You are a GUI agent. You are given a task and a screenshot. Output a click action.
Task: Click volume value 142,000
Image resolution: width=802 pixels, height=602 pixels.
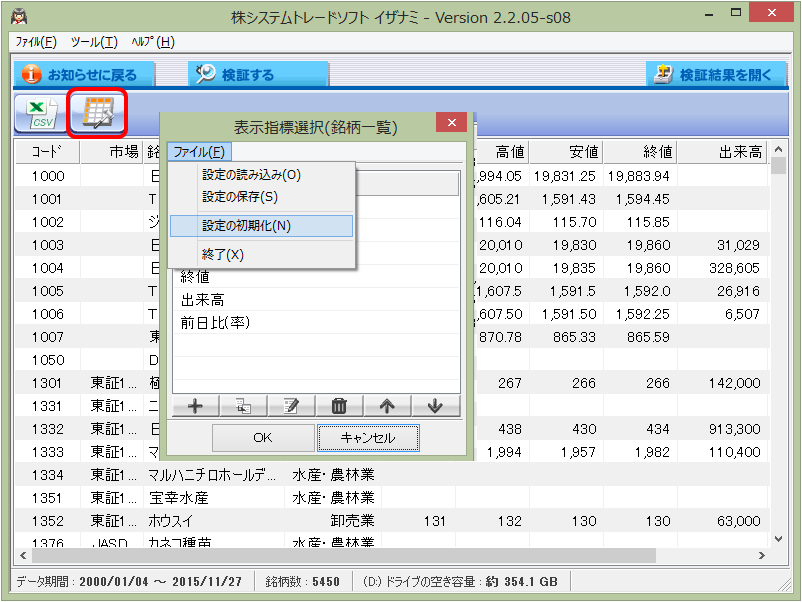734,383
